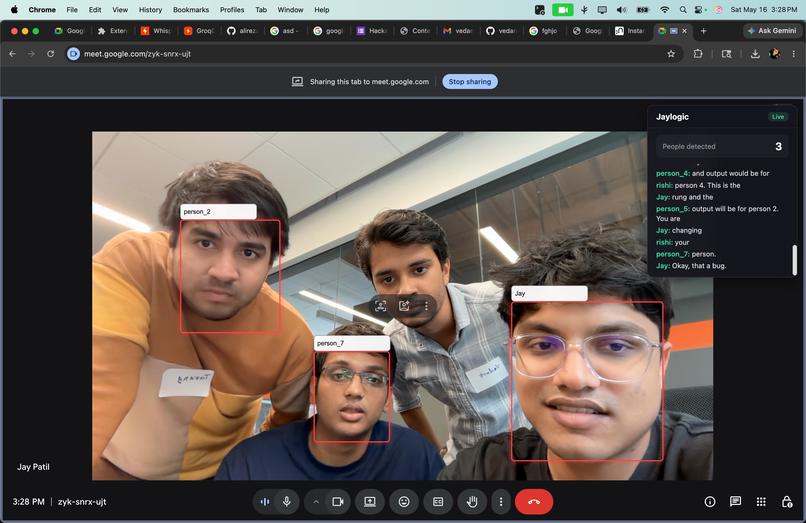Click the Jaylogic panel scrollbar
This screenshot has width=806, height=523.
pos(795,260)
